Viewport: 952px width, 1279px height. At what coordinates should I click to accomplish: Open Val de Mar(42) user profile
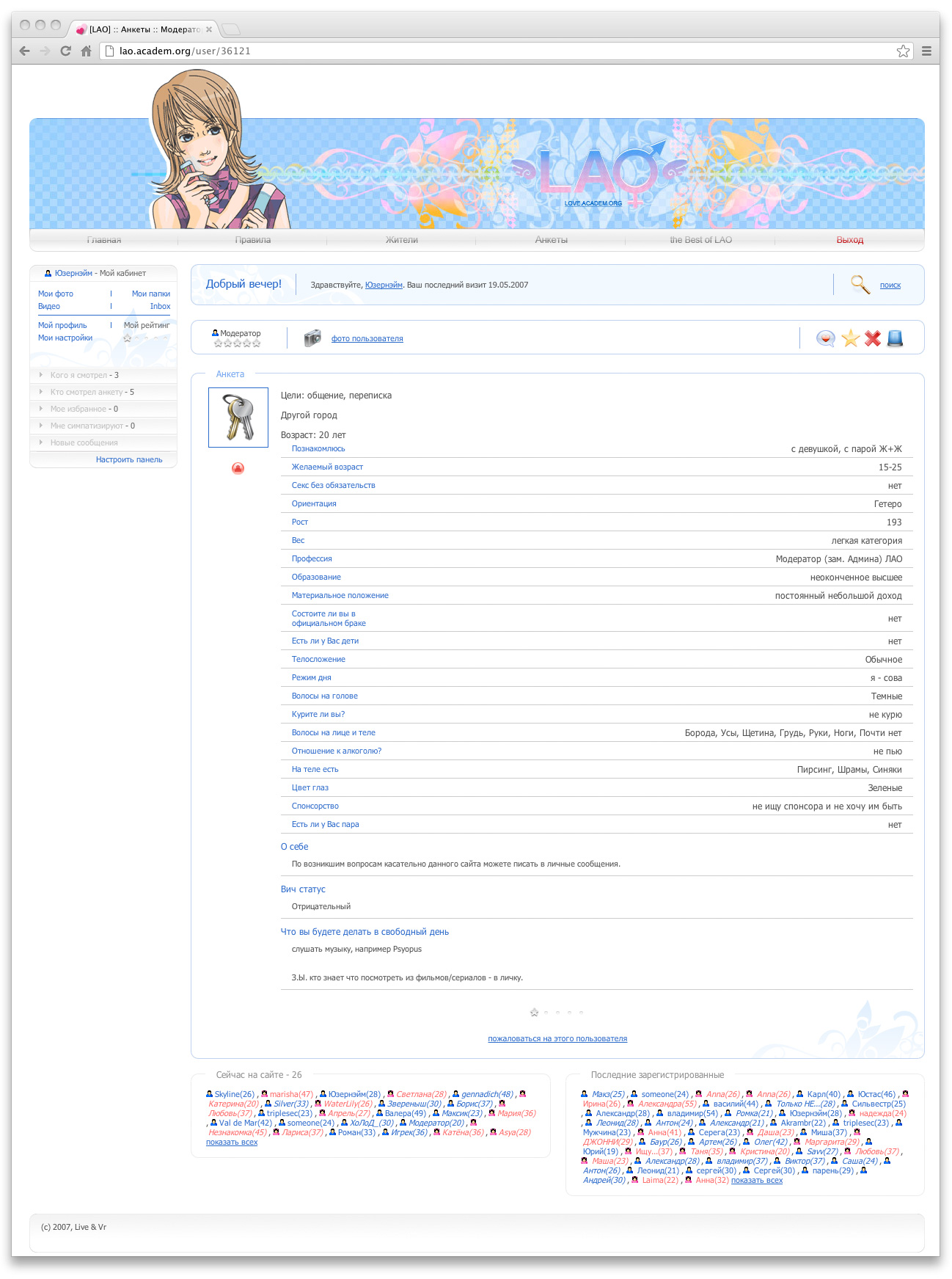[x=246, y=1123]
